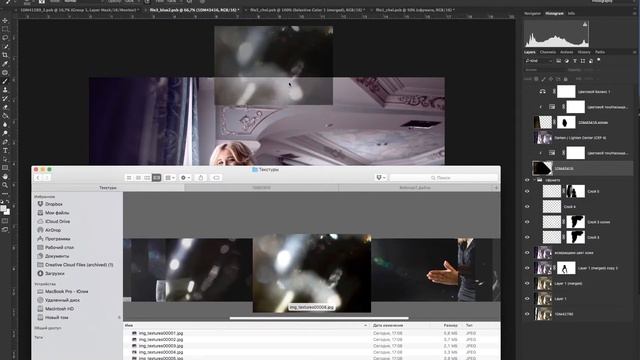Select the Crop tool
This screenshot has width=640, height=360.
coord(5,55)
